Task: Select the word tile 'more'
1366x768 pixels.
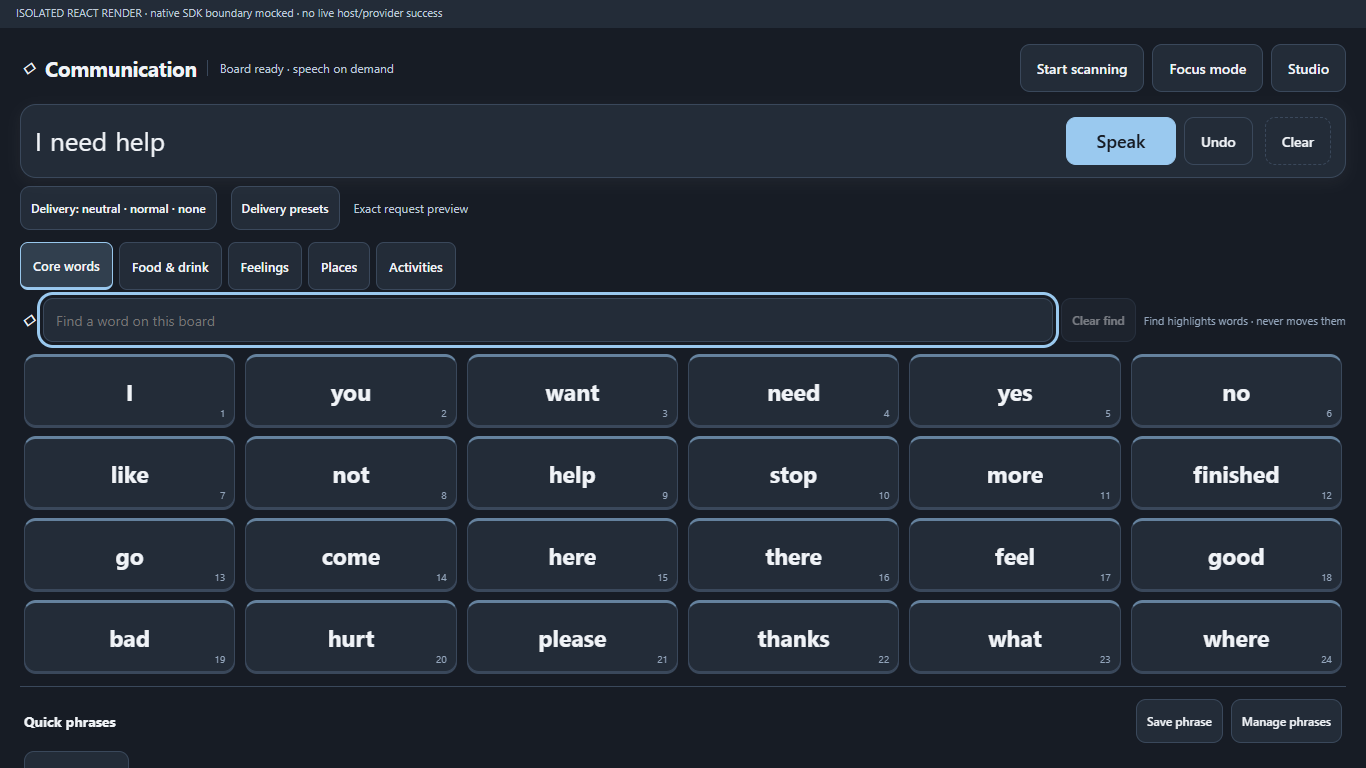Action: 1015,473
